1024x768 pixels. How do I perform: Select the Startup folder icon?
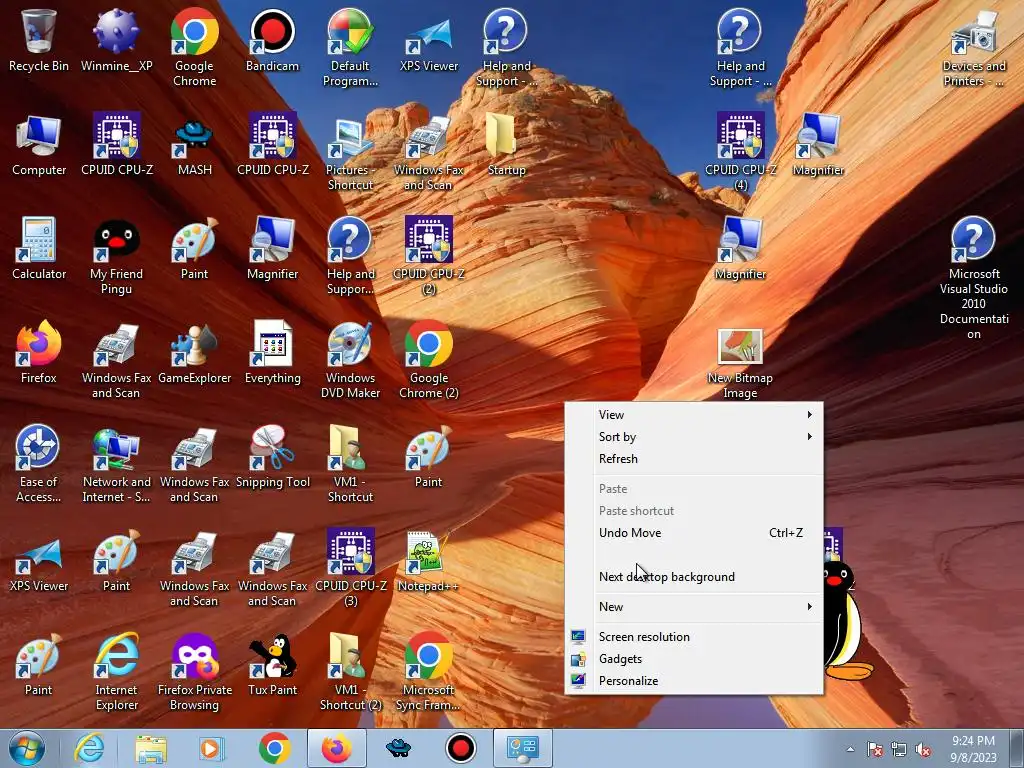[506, 144]
